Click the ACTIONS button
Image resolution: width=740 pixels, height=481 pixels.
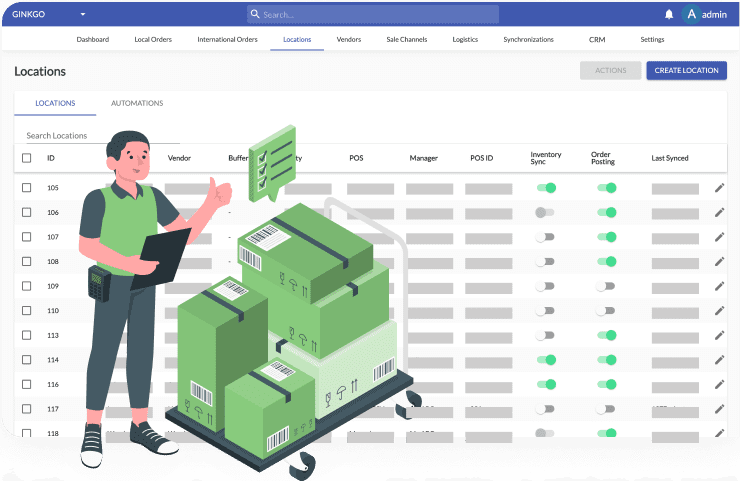click(610, 70)
